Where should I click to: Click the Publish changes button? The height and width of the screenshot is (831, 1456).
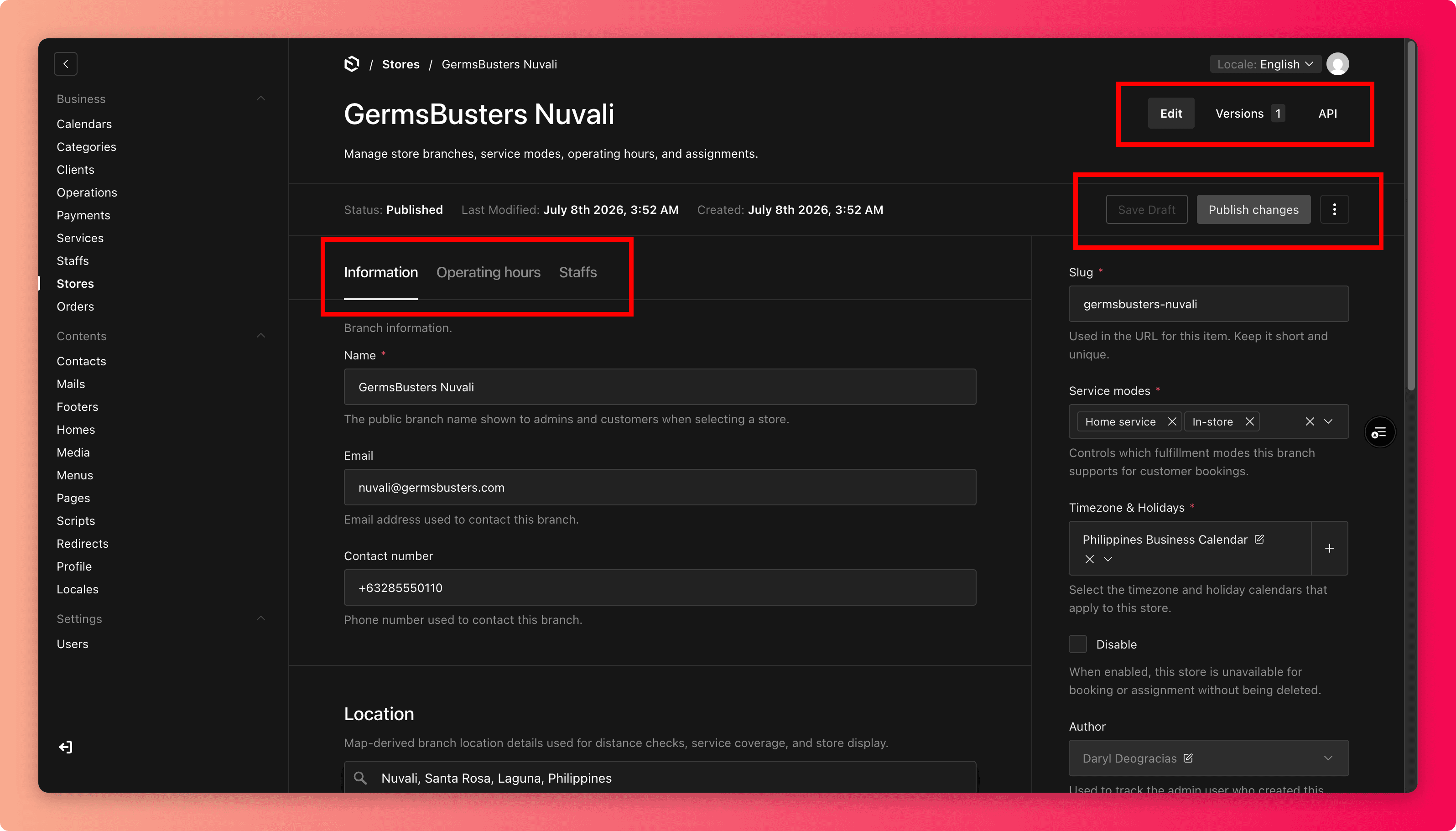(1253, 209)
